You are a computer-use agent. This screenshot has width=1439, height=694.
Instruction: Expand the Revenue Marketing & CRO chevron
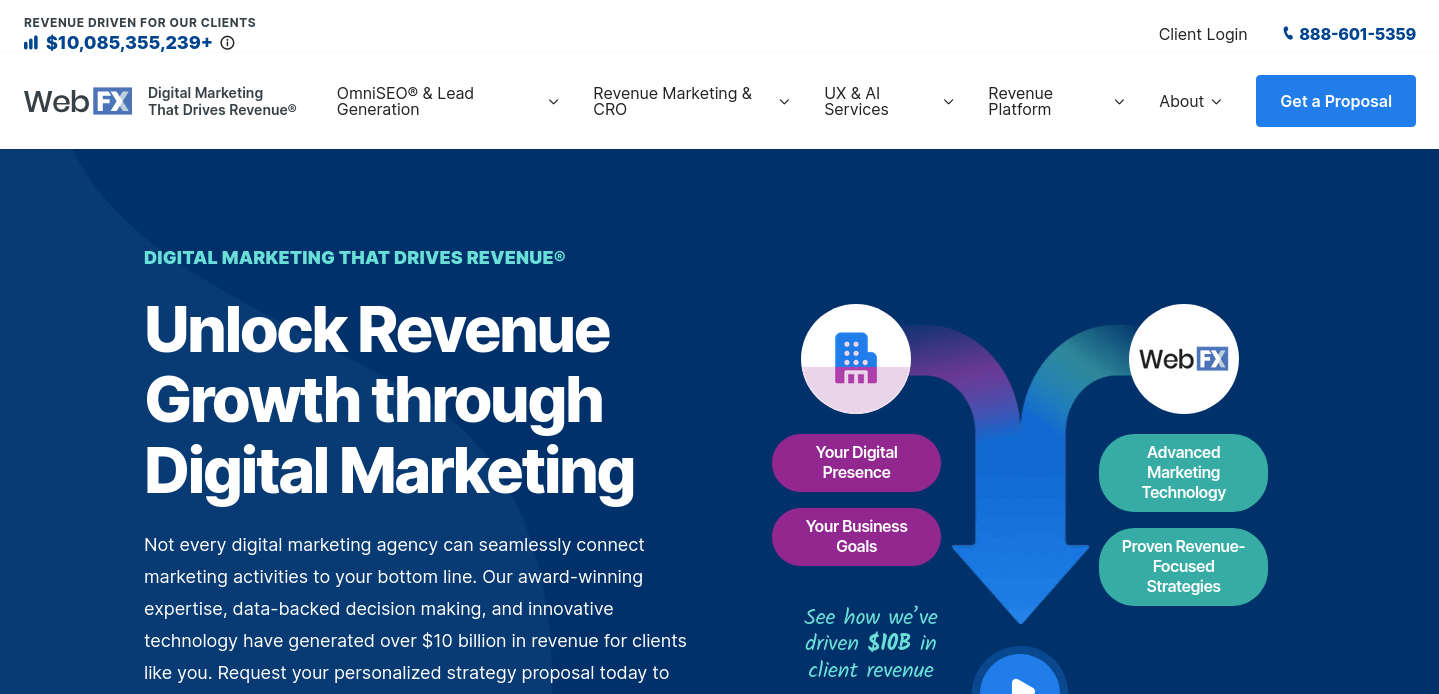[x=784, y=102]
